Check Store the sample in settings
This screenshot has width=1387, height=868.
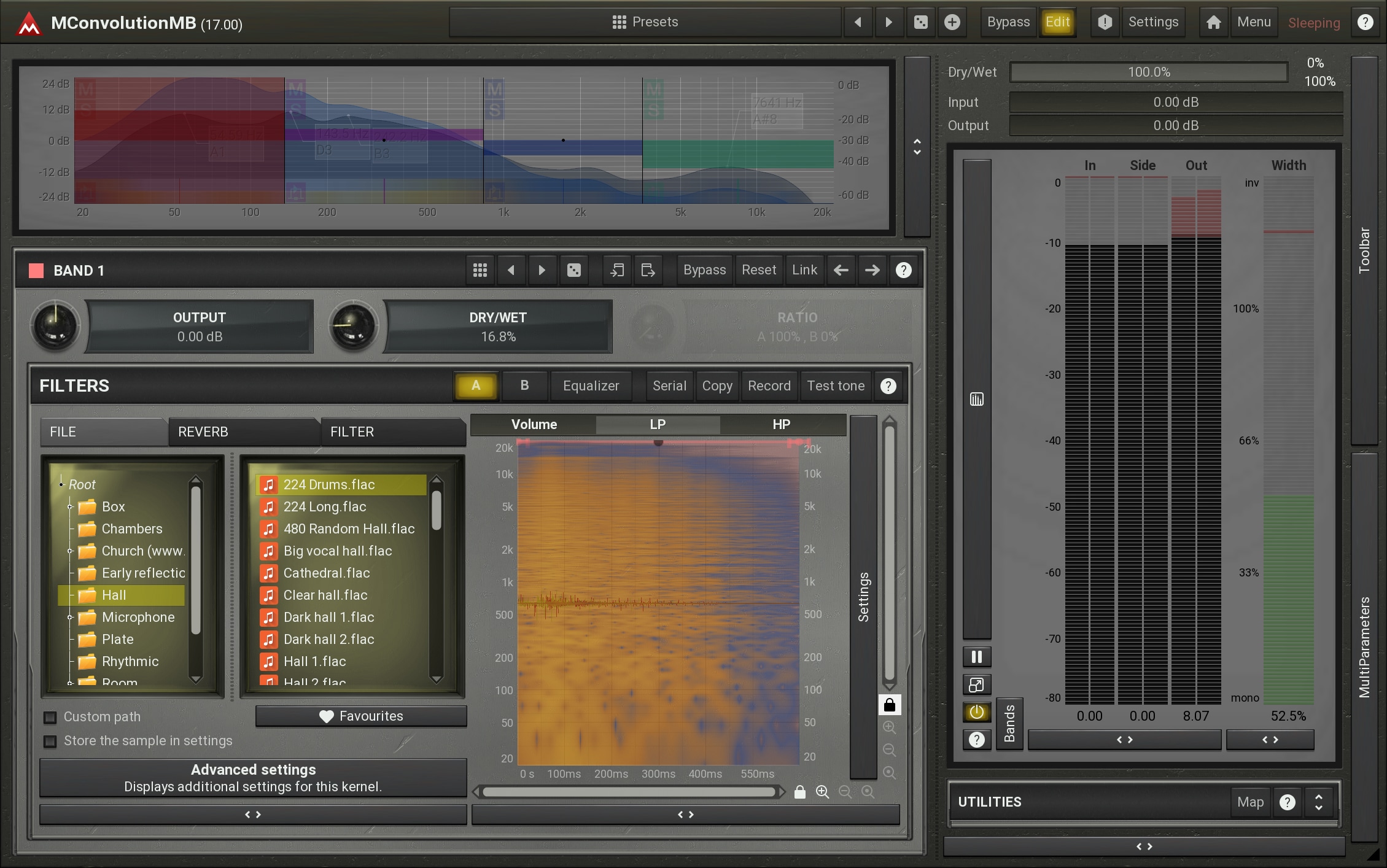tap(50, 741)
